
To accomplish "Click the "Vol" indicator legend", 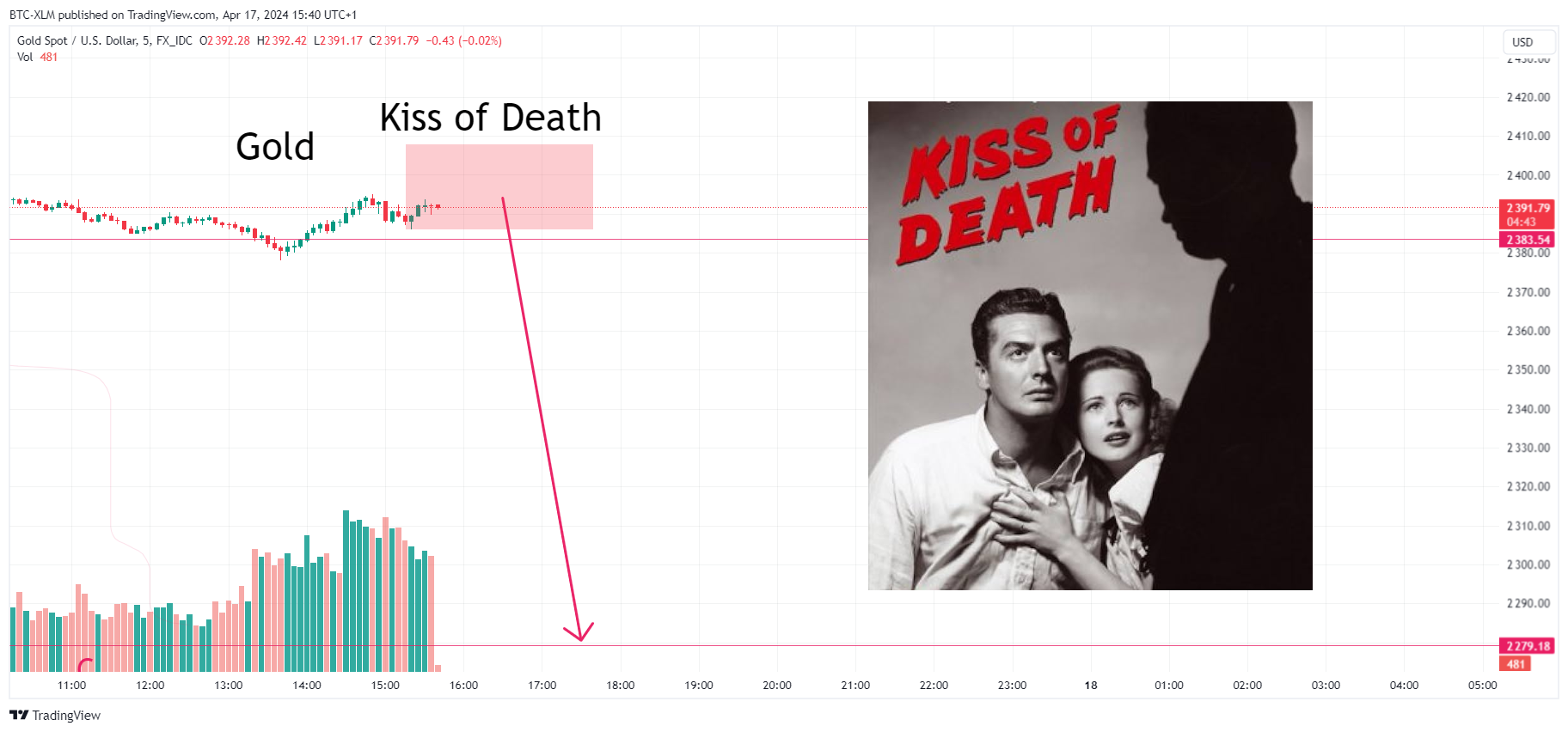I will 25,57.
